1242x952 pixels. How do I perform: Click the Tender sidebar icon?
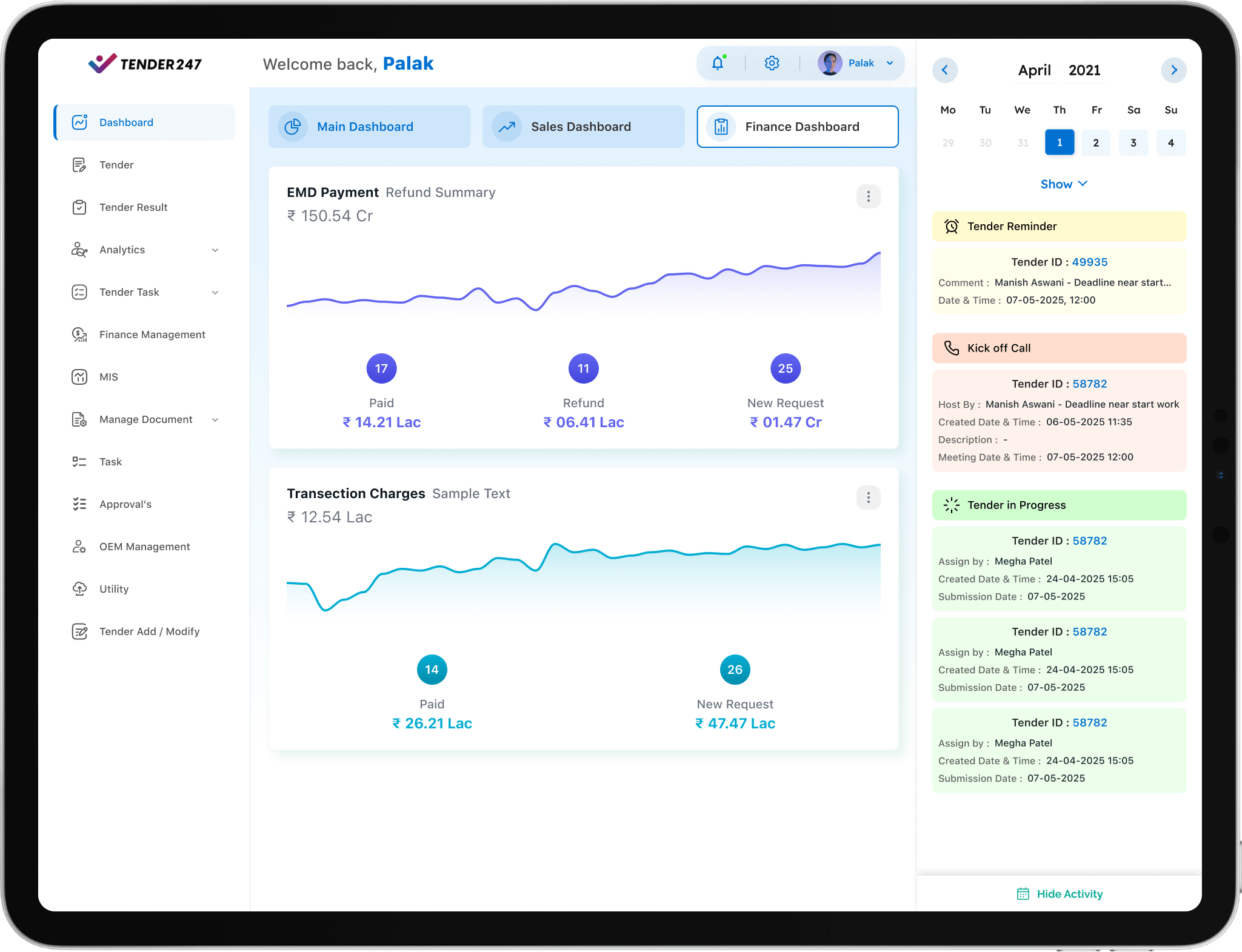pyautogui.click(x=79, y=165)
